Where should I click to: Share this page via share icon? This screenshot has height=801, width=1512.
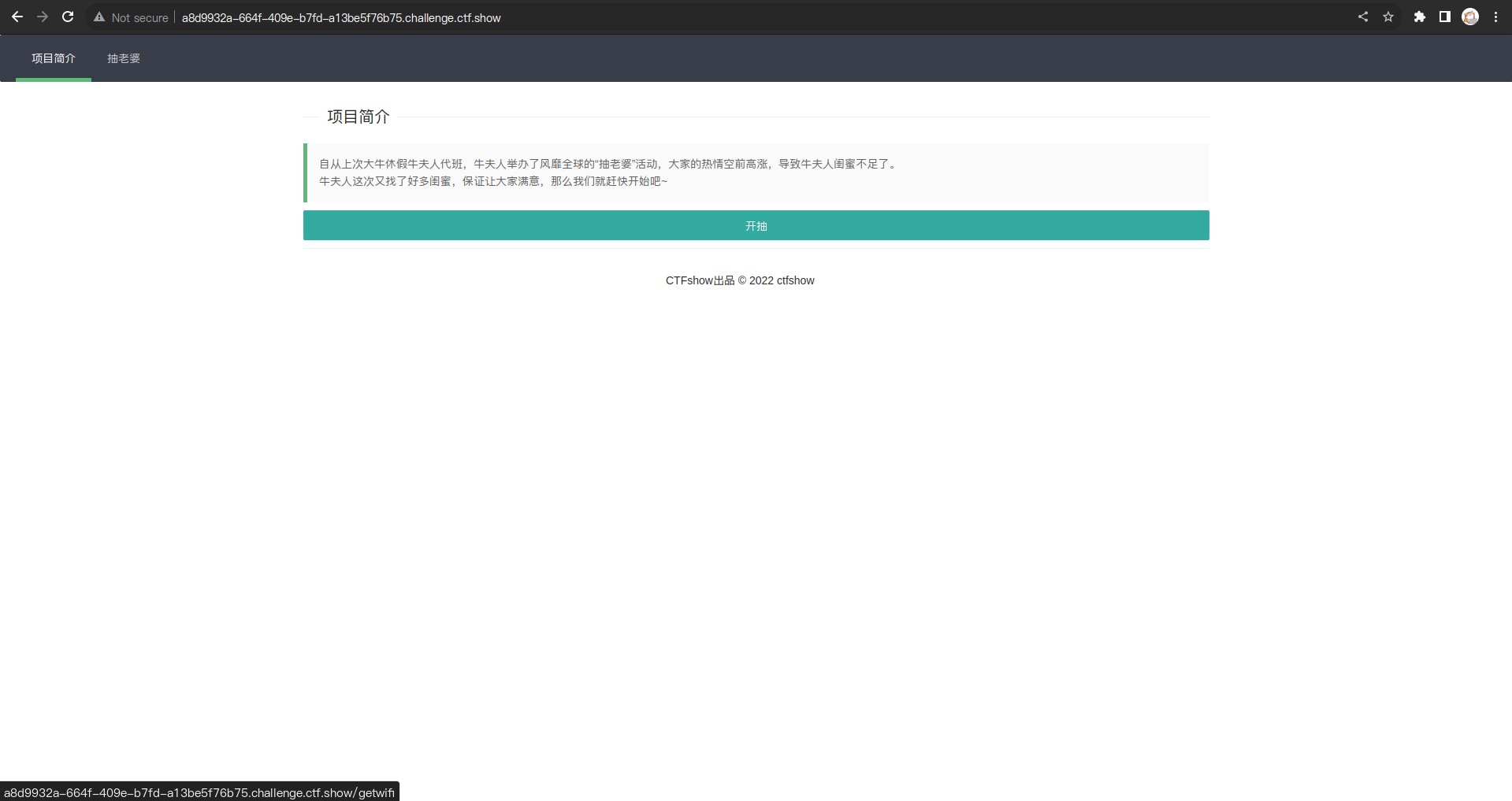click(1362, 17)
